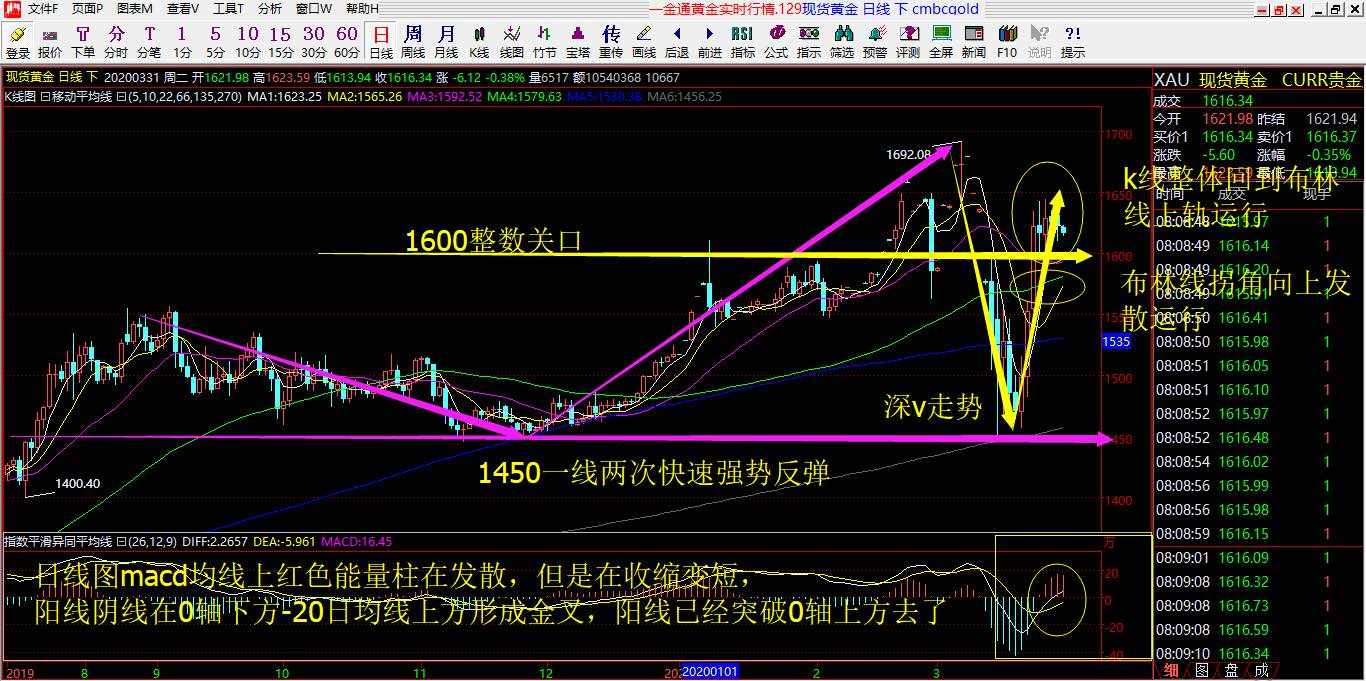Open the 新闻 news icon
1366x681 pixels.
pyautogui.click(x=974, y=42)
